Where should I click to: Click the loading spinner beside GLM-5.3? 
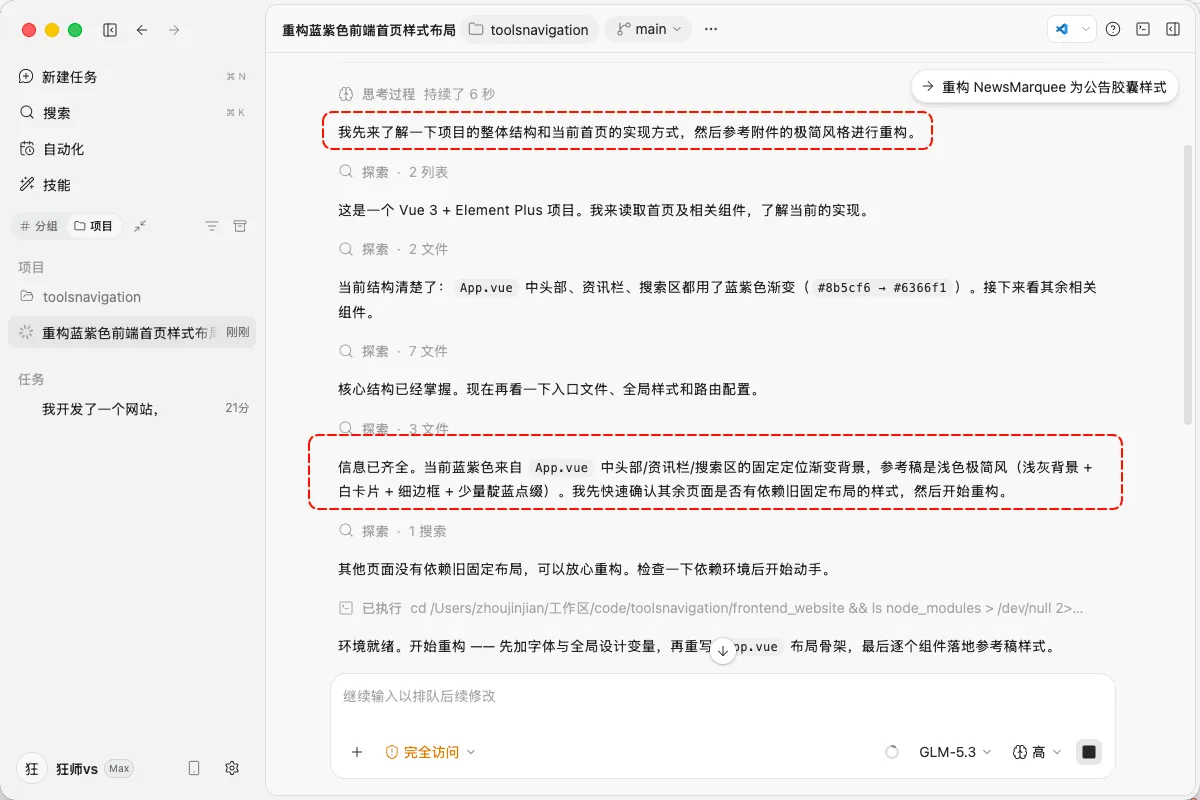(892, 752)
